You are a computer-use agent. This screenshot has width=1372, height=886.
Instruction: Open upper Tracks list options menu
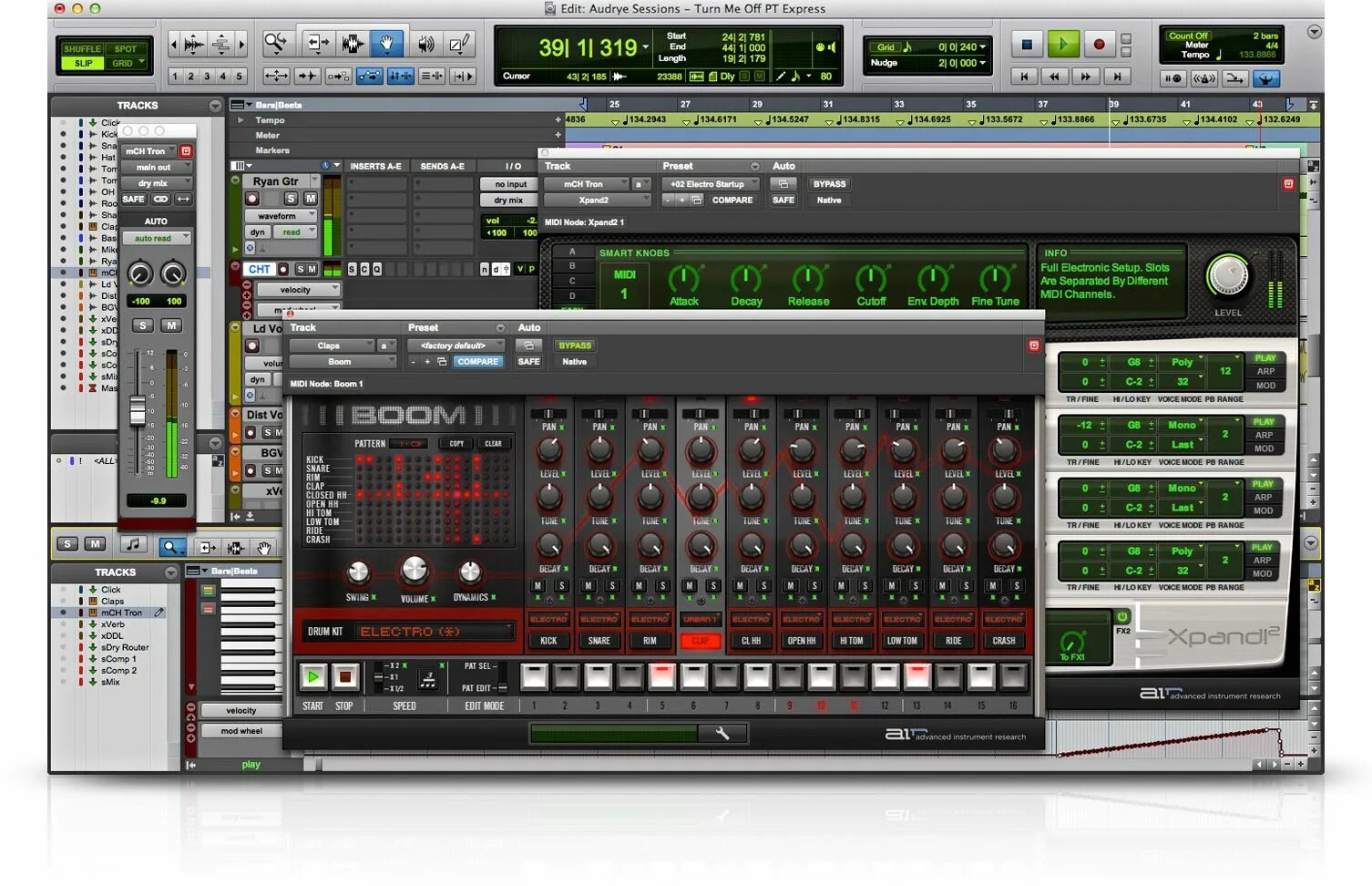pyautogui.click(x=215, y=106)
